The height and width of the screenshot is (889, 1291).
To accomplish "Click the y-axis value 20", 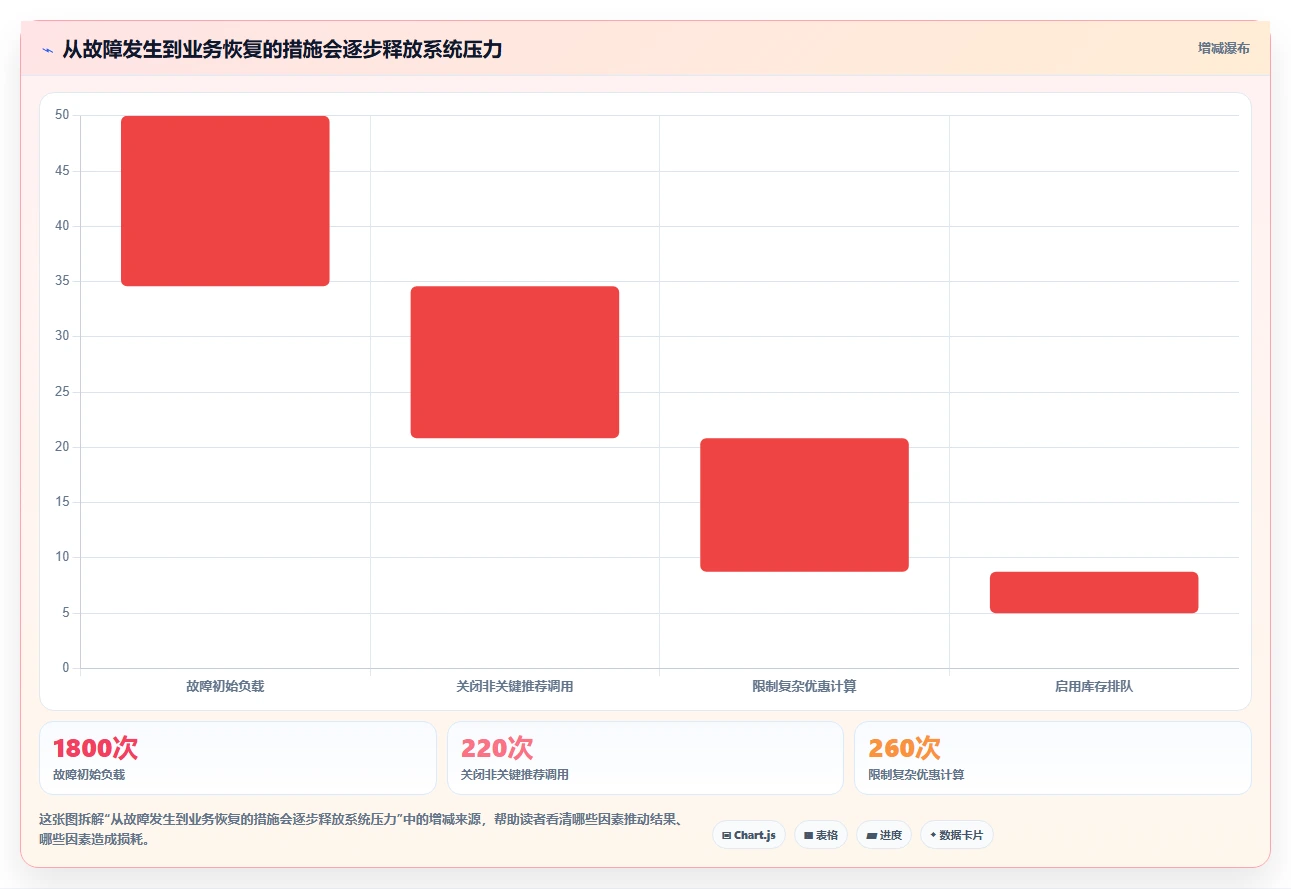I will click(62, 447).
